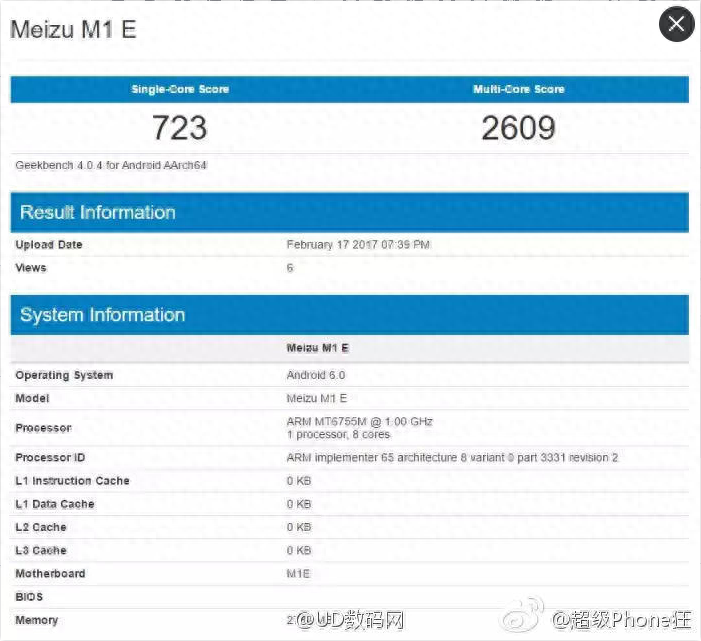Select the views count value 6
Screen dimensions: 701x641
[x=290, y=268]
